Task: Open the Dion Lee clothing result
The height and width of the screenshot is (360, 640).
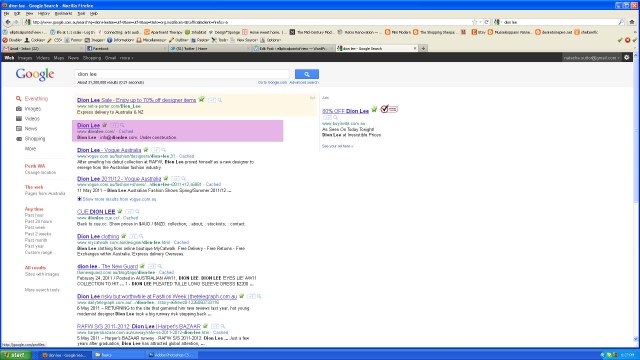Action: click(98, 236)
